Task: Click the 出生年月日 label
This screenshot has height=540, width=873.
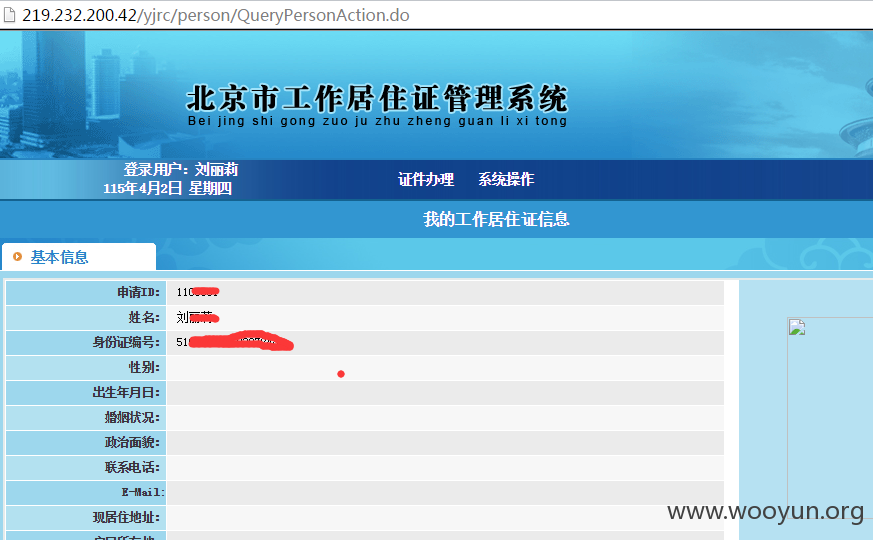Action: (x=126, y=392)
